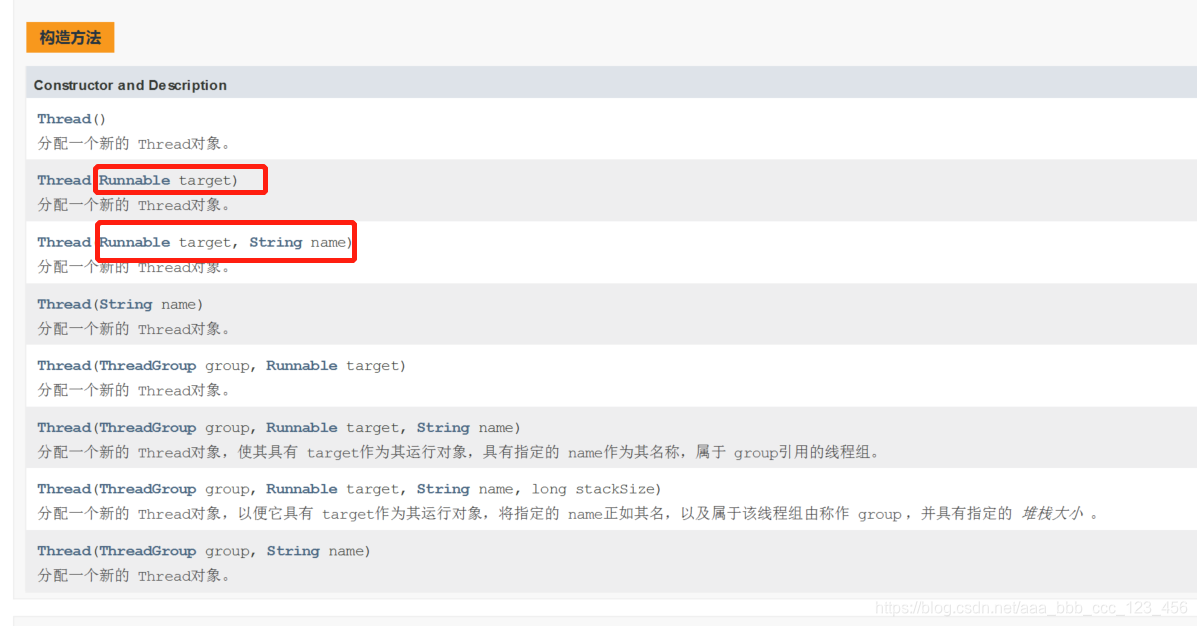Click the italic 堆栈大小 text in stackSize description
This screenshot has width=1197, height=626.
coord(1053,514)
